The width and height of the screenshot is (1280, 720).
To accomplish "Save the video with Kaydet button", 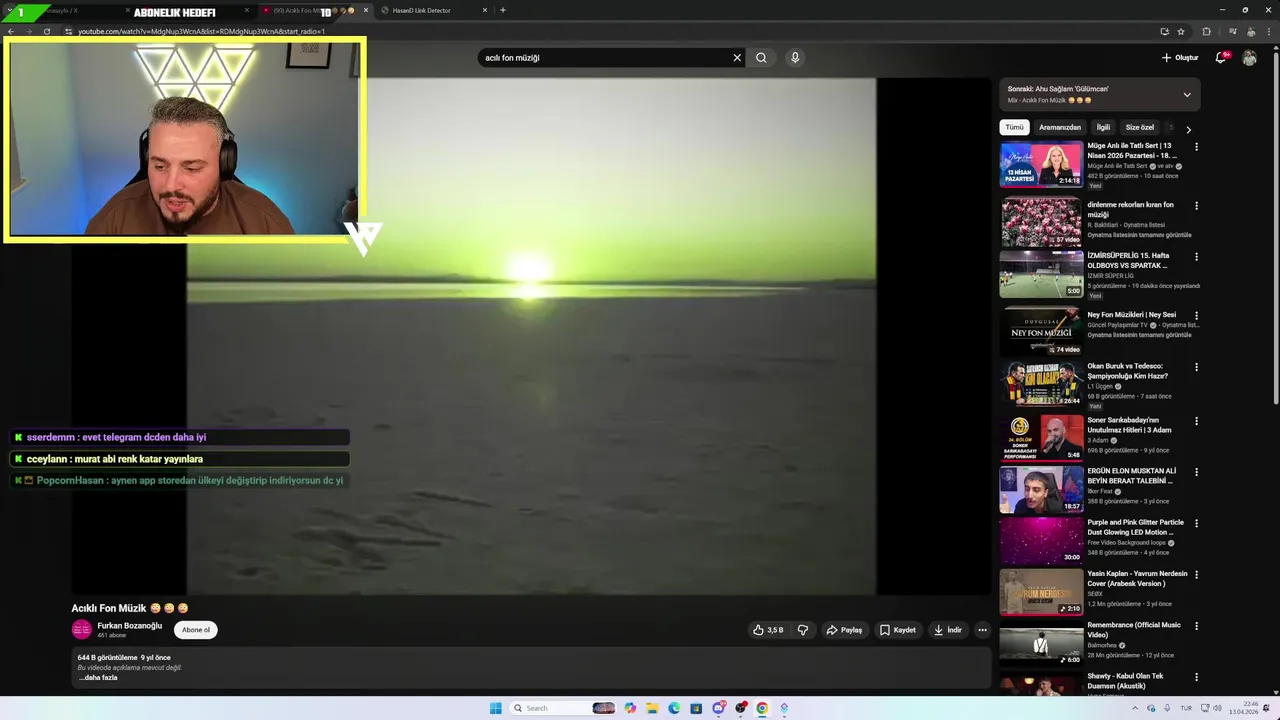I will [897, 630].
